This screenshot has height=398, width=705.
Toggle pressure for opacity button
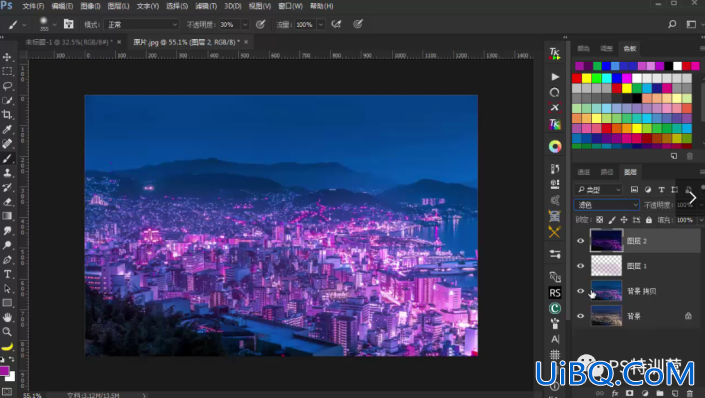[260, 24]
